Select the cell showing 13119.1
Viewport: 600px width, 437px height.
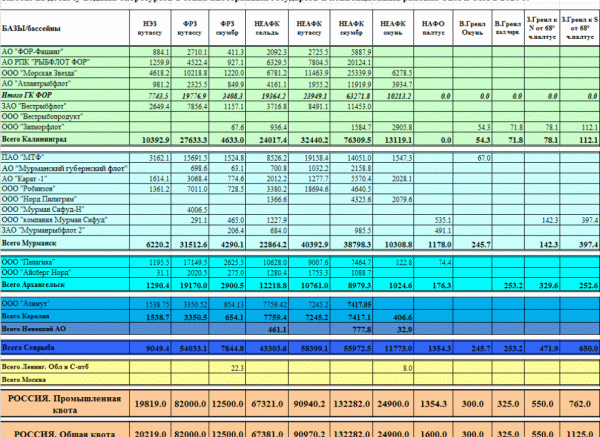(393, 140)
